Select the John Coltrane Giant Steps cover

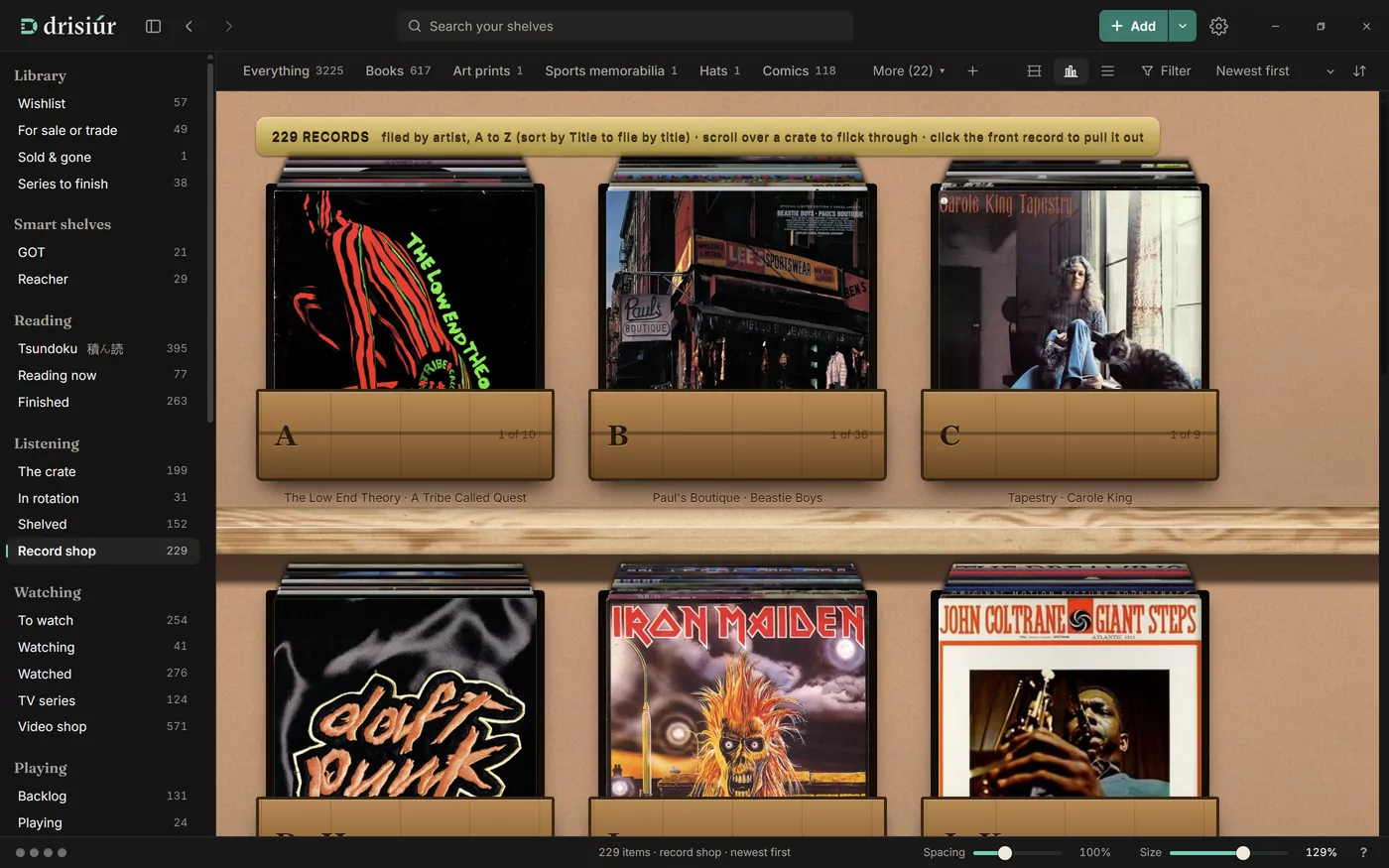[1070, 696]
